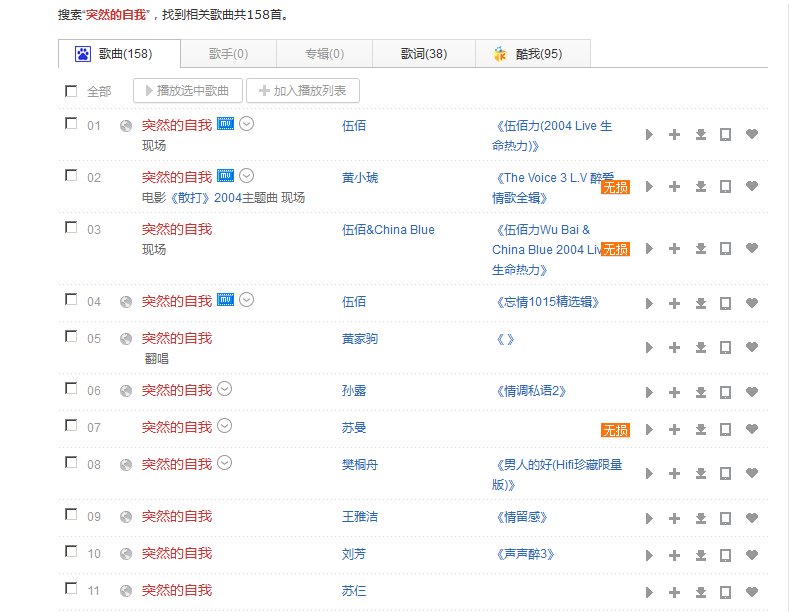Add song 09 by 王雅洁 to playlist
The height and width of the screenshot is (612, 795).
(674, 519)
